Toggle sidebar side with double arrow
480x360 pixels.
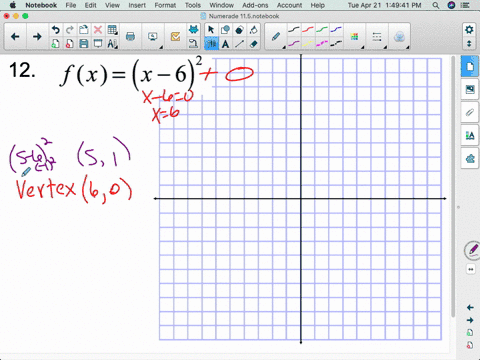click(x=471, y=269)
